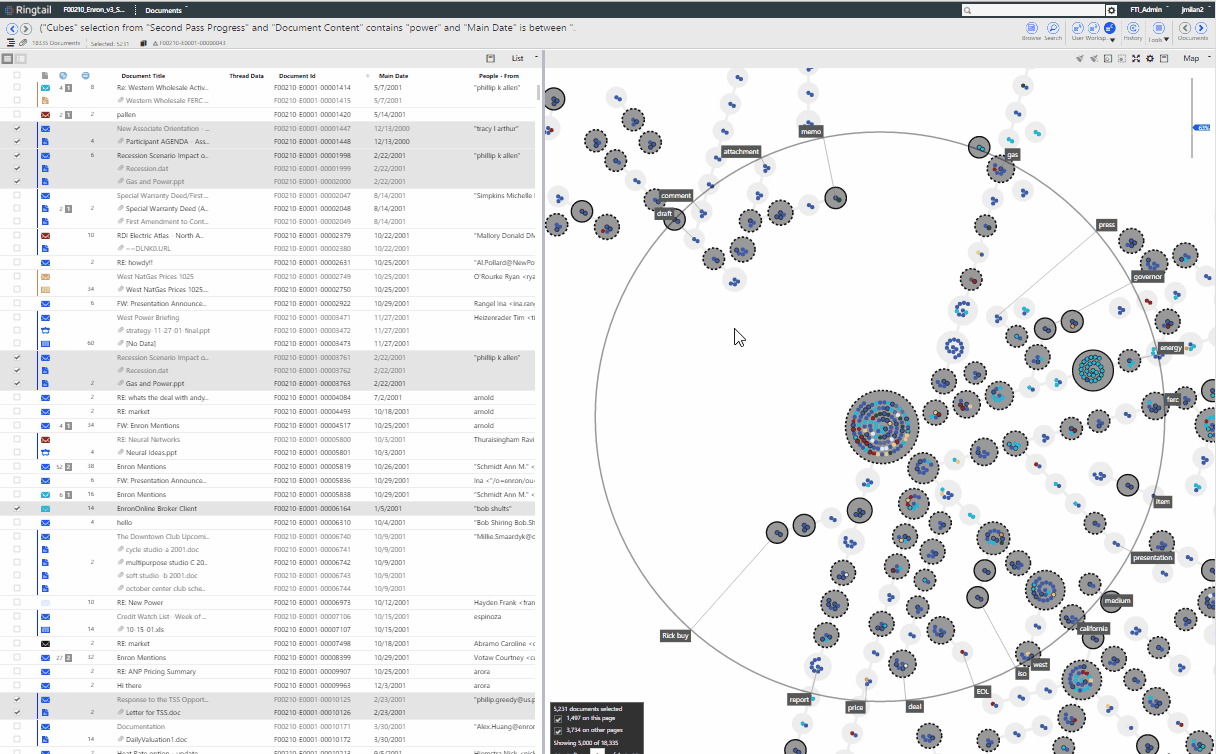
Task: Check the 'pallen' document row checkbox
Action: 17,115
